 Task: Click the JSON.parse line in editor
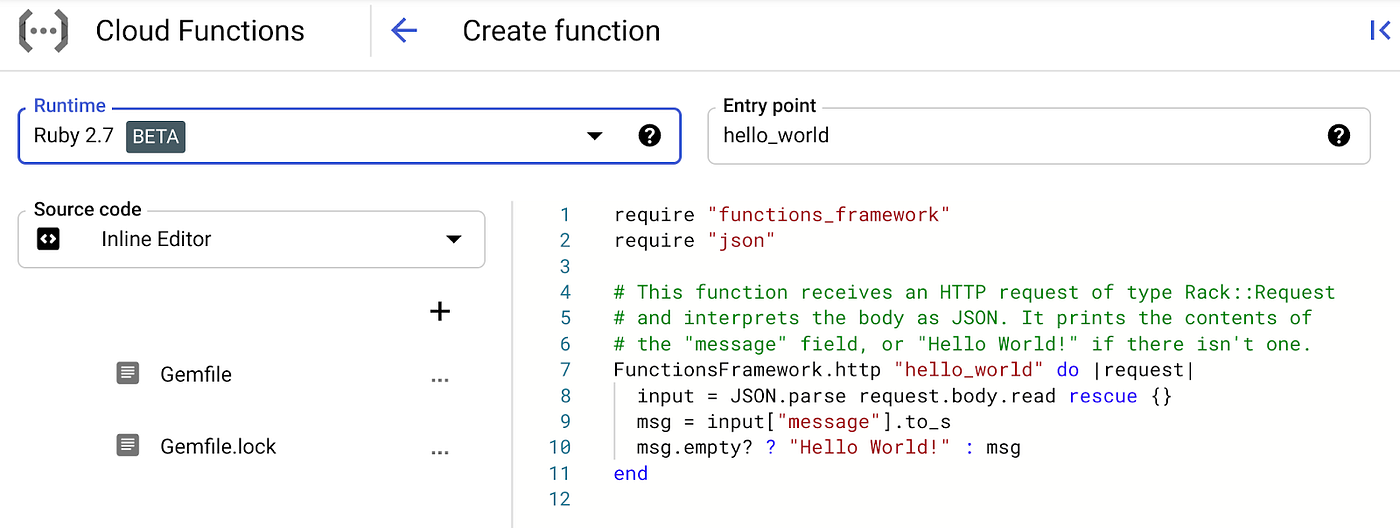tap(904, 396)
